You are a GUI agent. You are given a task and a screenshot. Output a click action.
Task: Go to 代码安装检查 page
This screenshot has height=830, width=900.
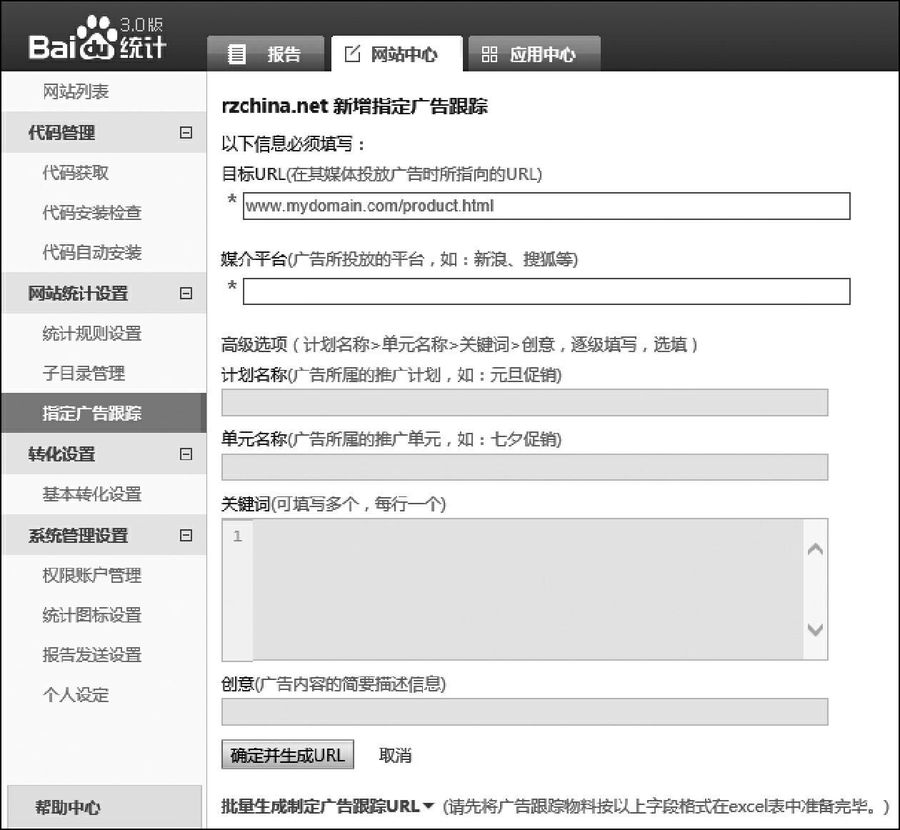(92, 212)
